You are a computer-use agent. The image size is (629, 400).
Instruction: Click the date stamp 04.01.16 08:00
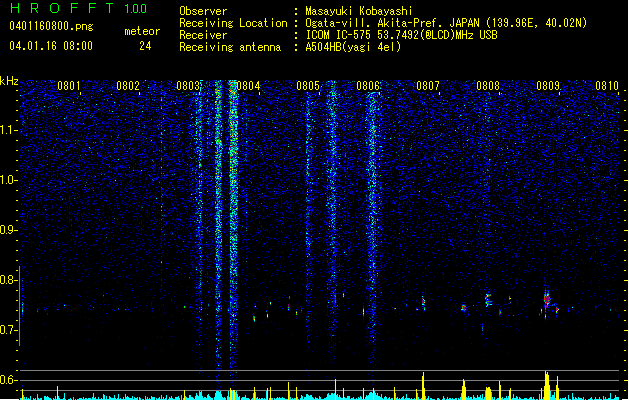tap(51, 46)
